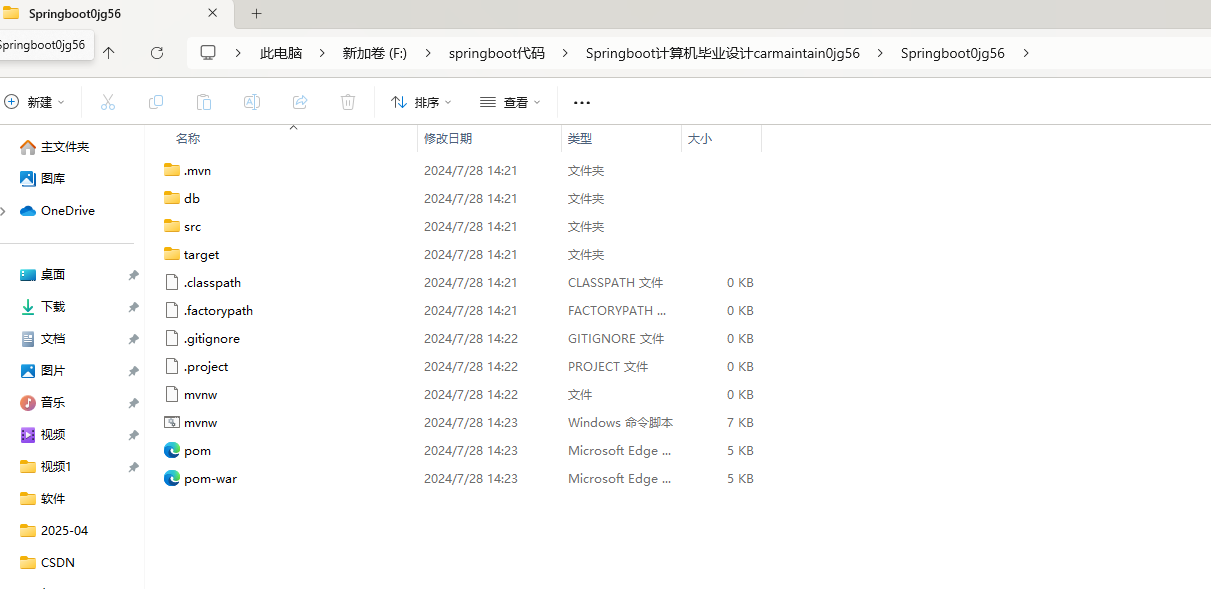Viewport: 1211px width, 589px height.
Task: Select mvnw Windows 命令脚本 file icon
Action: [x=172, y=422]
